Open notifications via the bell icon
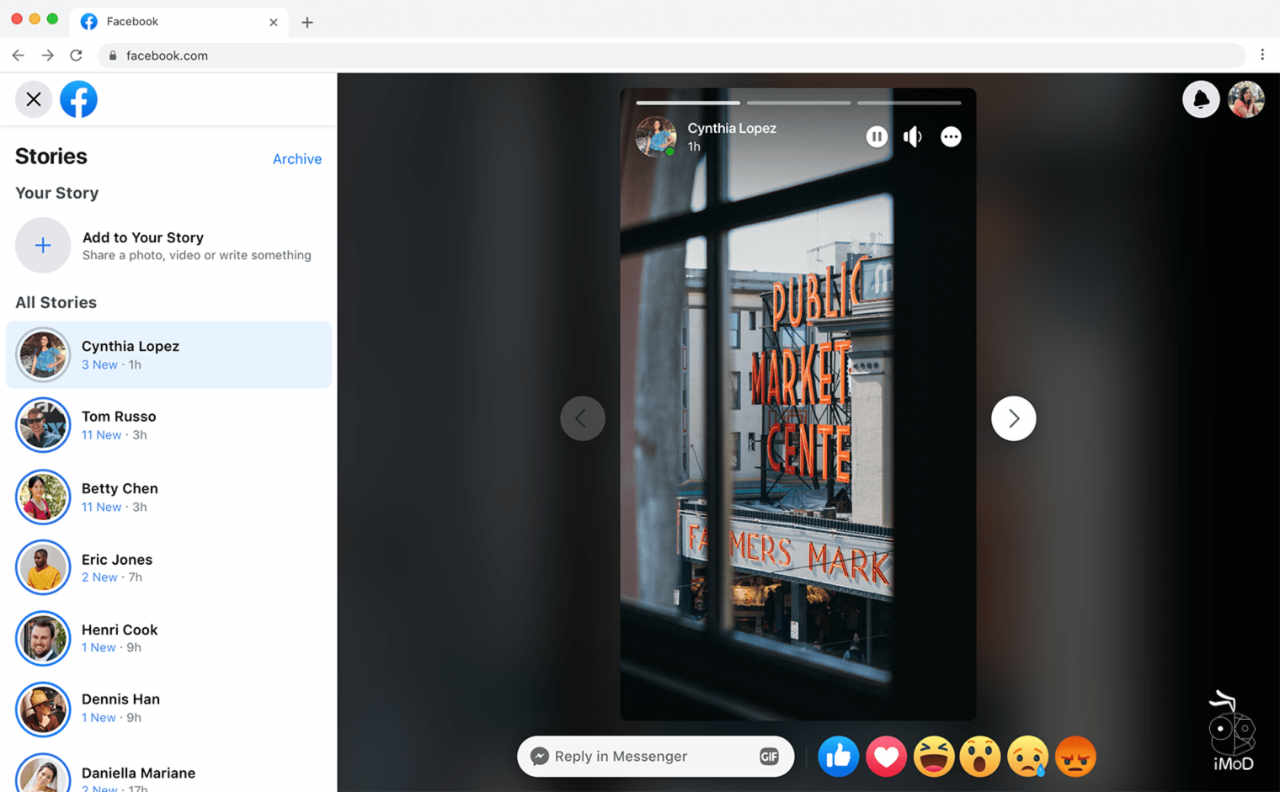Viewport: 1280px width, 792px height. 1201,99
